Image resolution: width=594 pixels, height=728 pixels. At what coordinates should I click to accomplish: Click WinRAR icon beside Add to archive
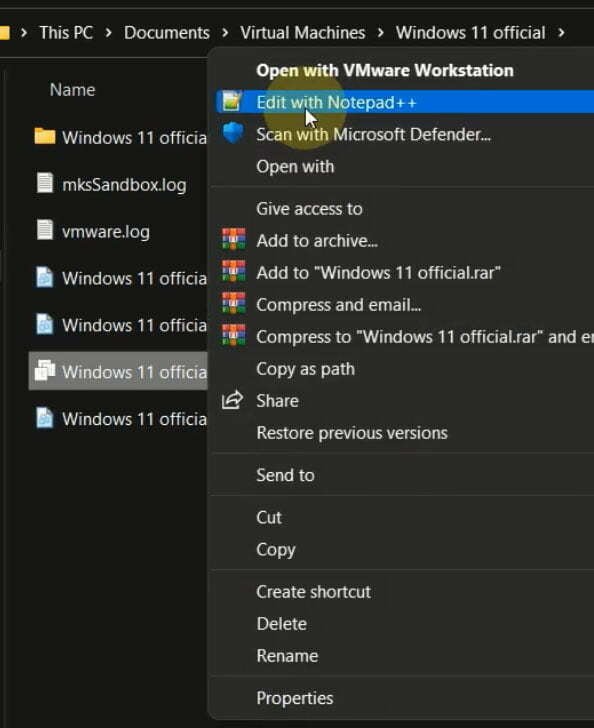[233, 240]
